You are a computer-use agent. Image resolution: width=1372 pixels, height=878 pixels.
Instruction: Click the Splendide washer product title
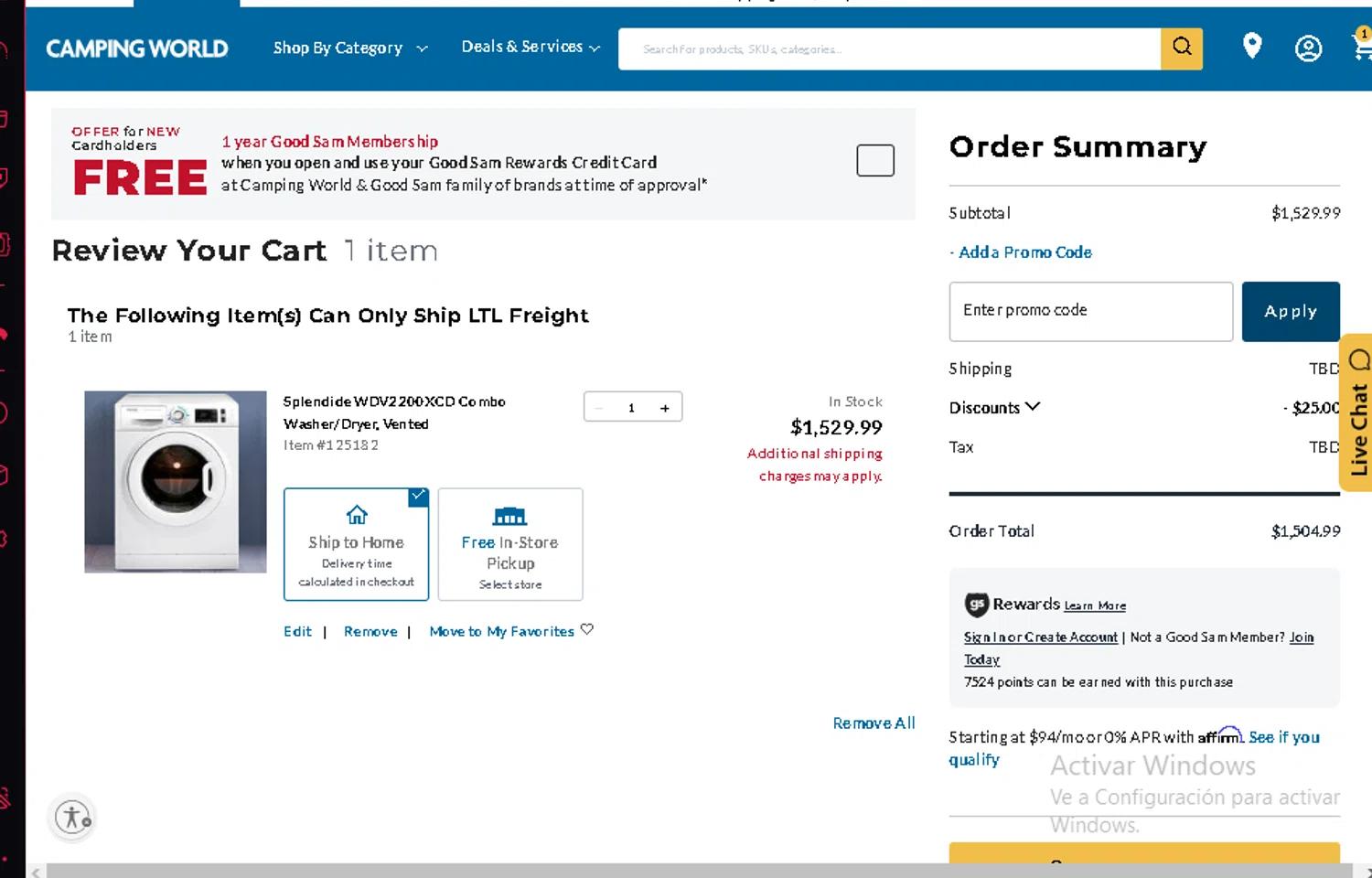[x=393, y=412]
